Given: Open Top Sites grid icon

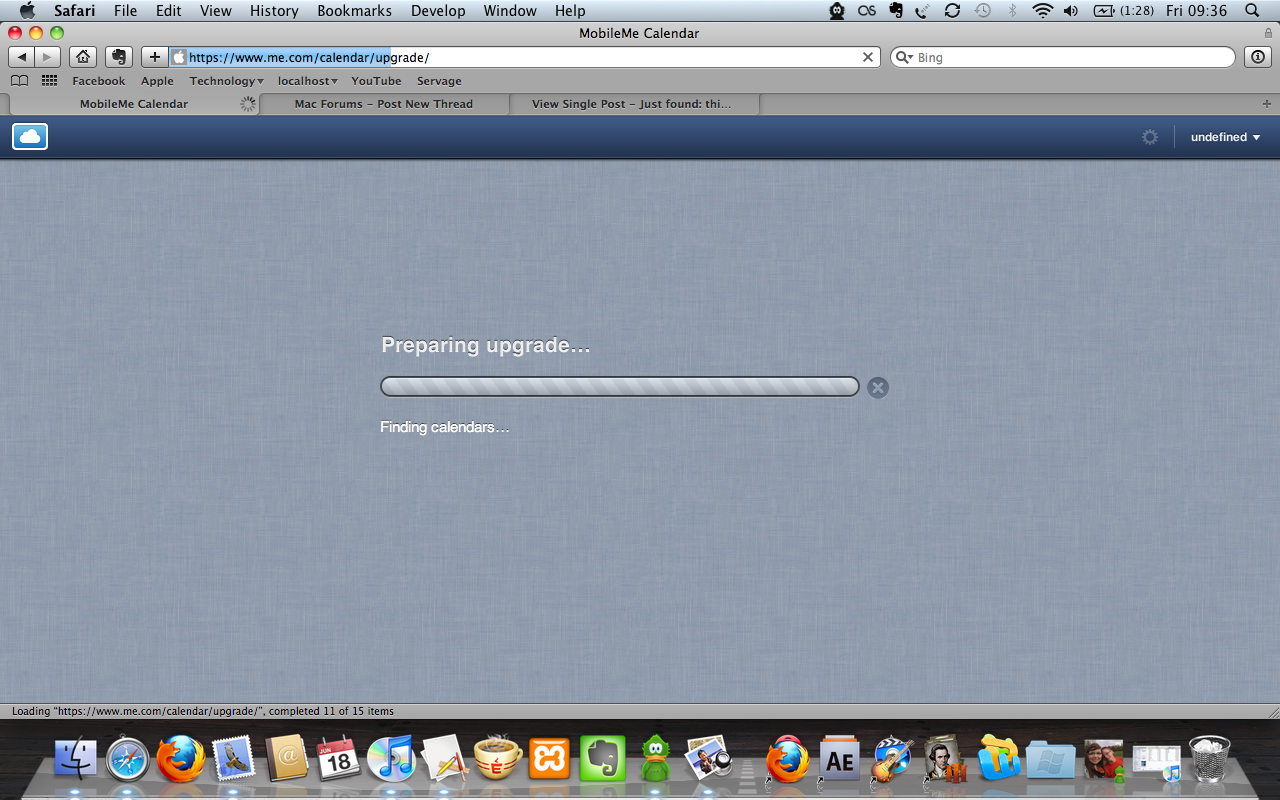Looking at the screenshot, I should coord(49,81).
